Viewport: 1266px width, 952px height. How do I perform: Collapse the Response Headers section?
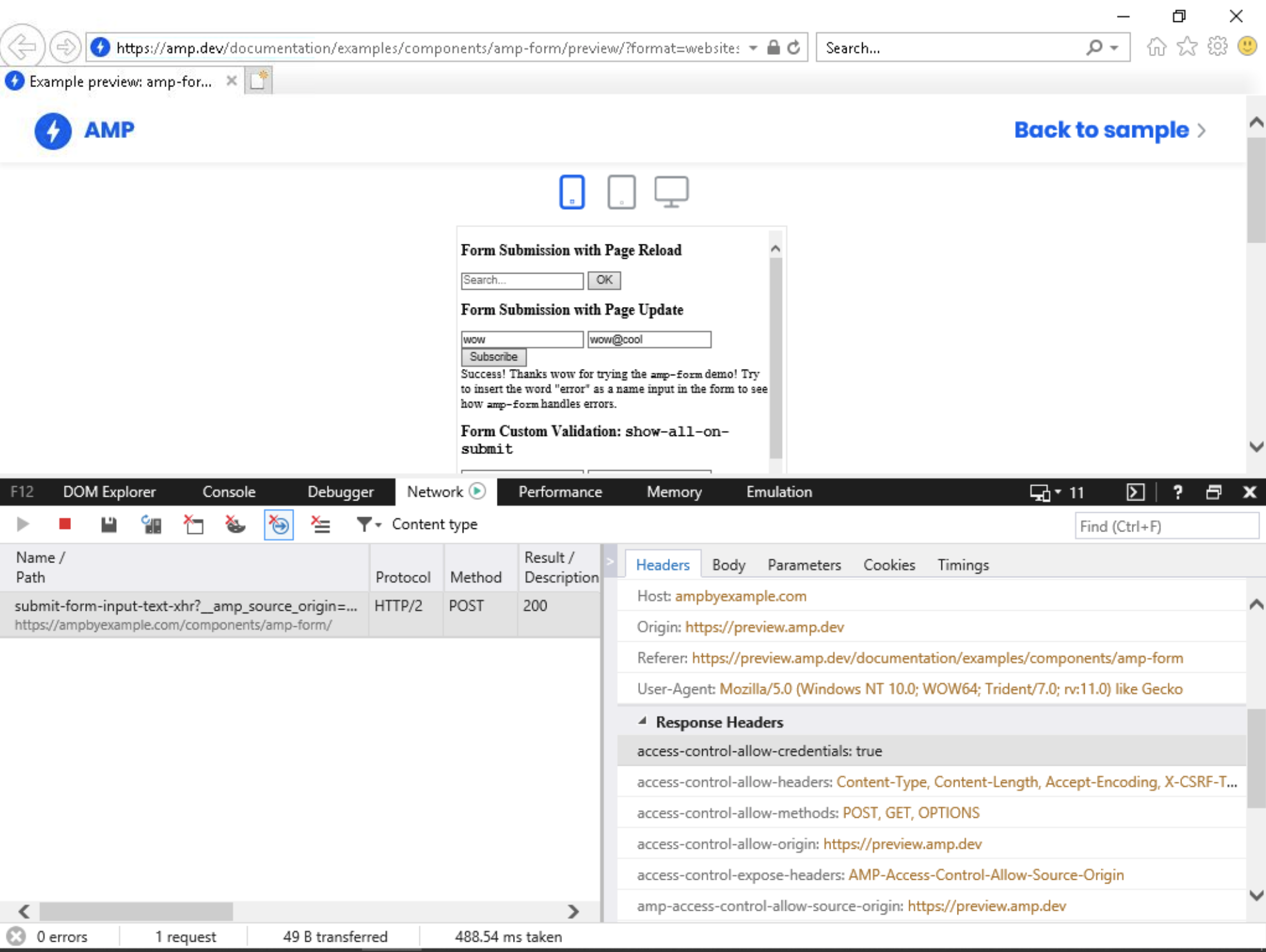tap(643, 722)
